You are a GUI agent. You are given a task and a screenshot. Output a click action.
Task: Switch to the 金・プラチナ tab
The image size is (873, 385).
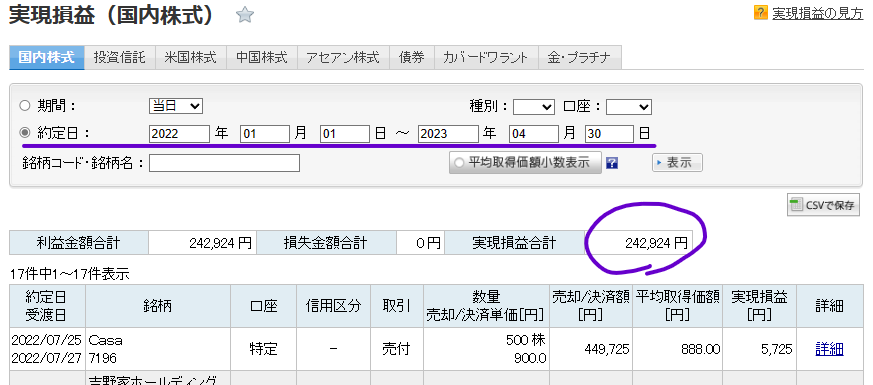coord(580,57)
